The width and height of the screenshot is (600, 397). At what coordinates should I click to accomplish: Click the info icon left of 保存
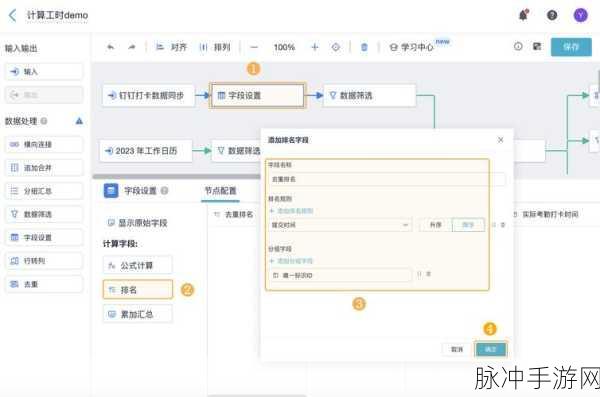point(518,46)
